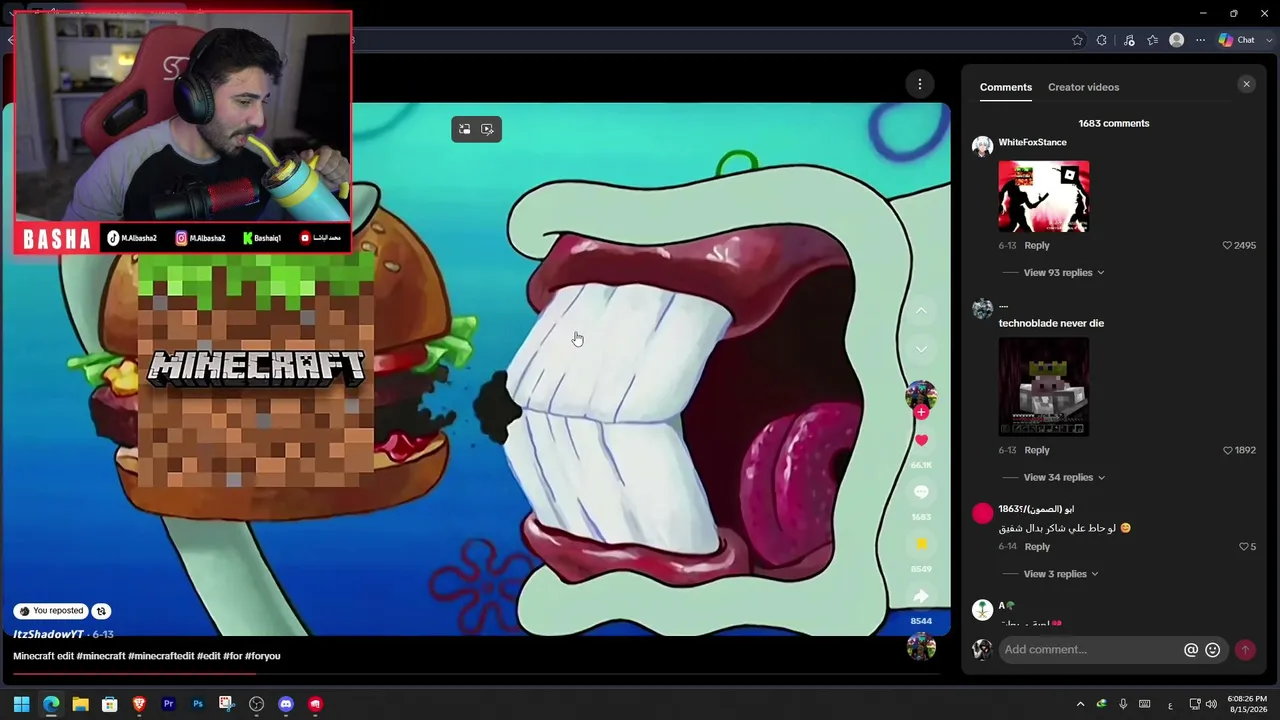Open Copilot Chat in the browser toolbar
The image size is (1280, 720).
[1236, 40]
